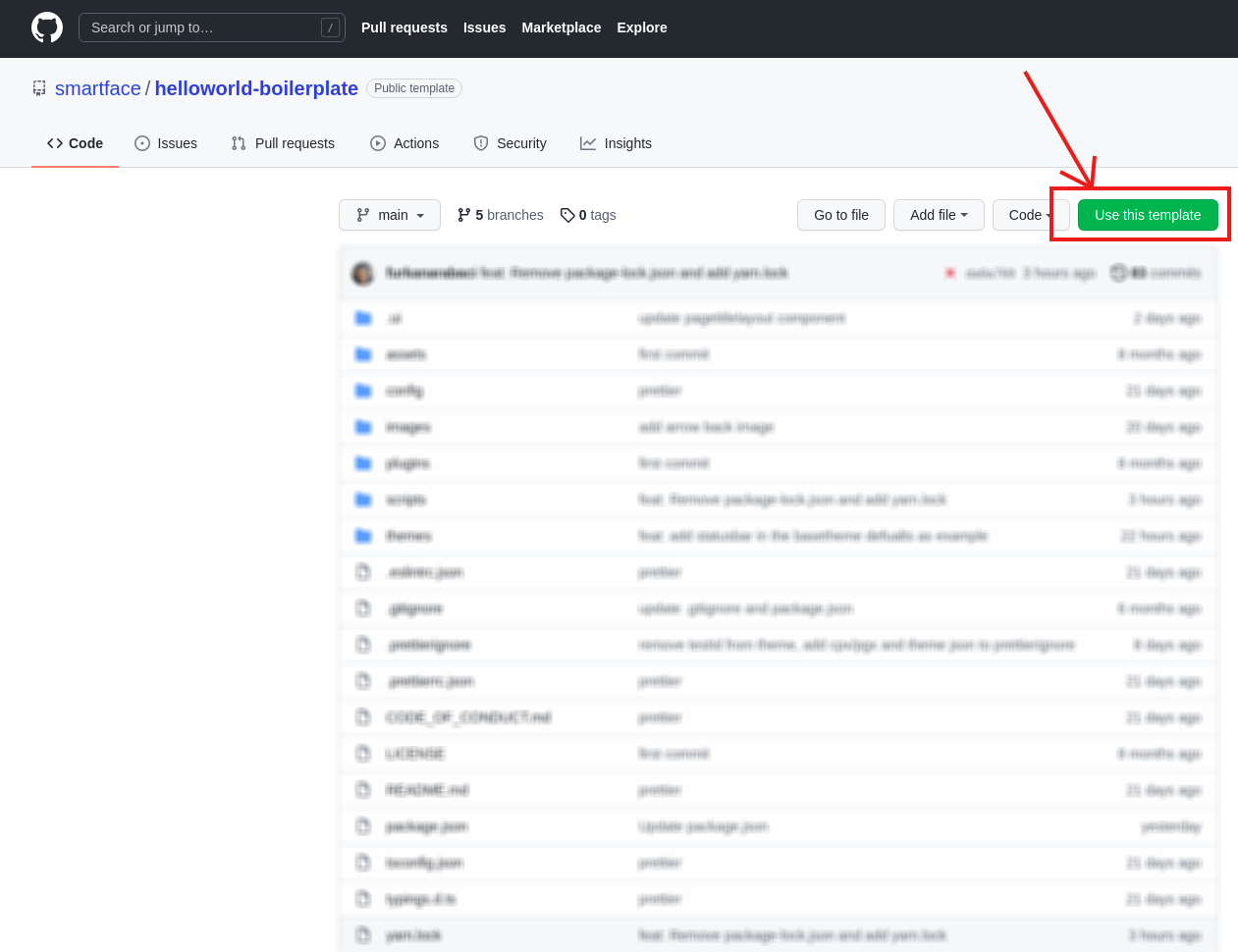
Task: Open the Security tab
Action: [x=510, y=143]
